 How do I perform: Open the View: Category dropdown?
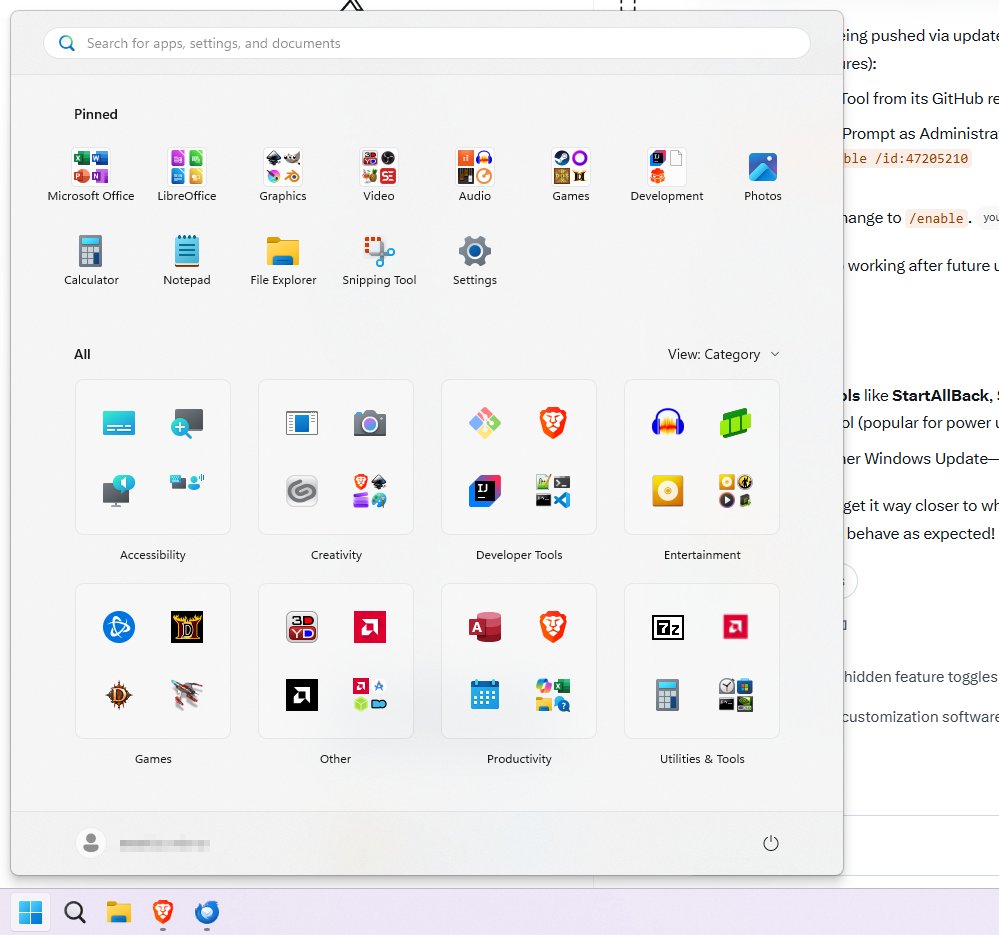pos(723,354)
